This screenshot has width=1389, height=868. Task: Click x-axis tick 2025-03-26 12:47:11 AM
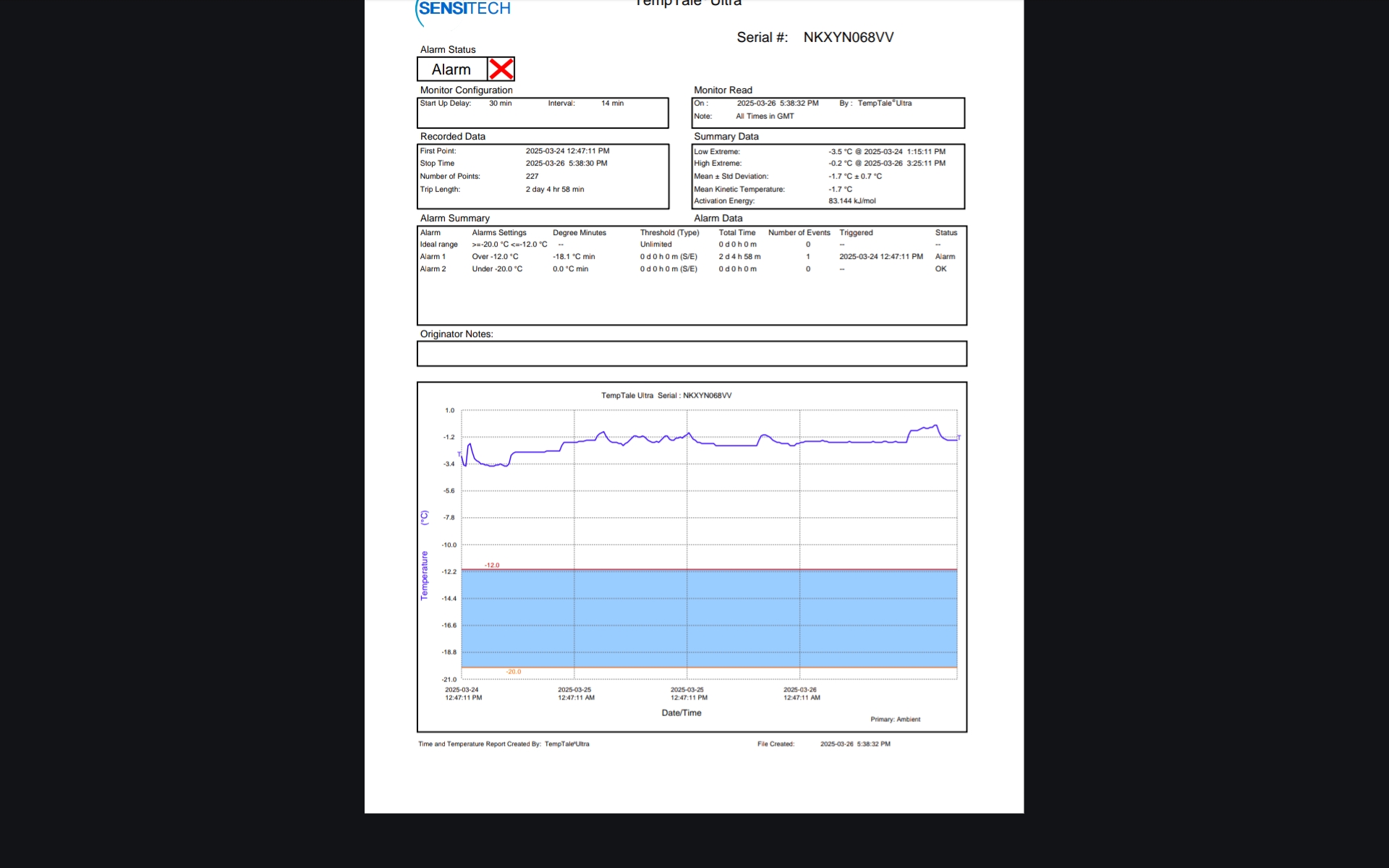point(801,694)
